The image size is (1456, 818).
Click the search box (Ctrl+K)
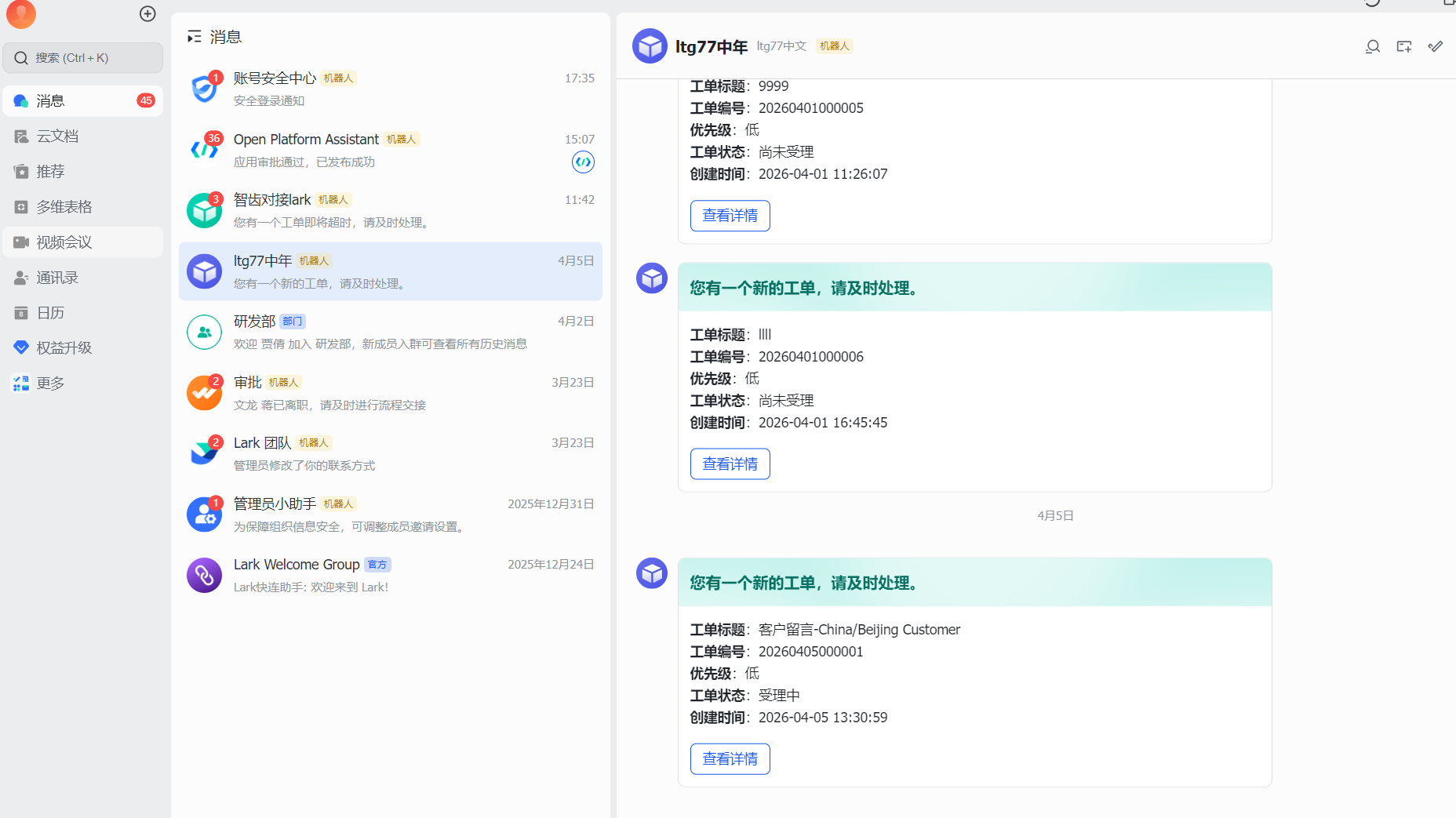click(x=83, y=58)
